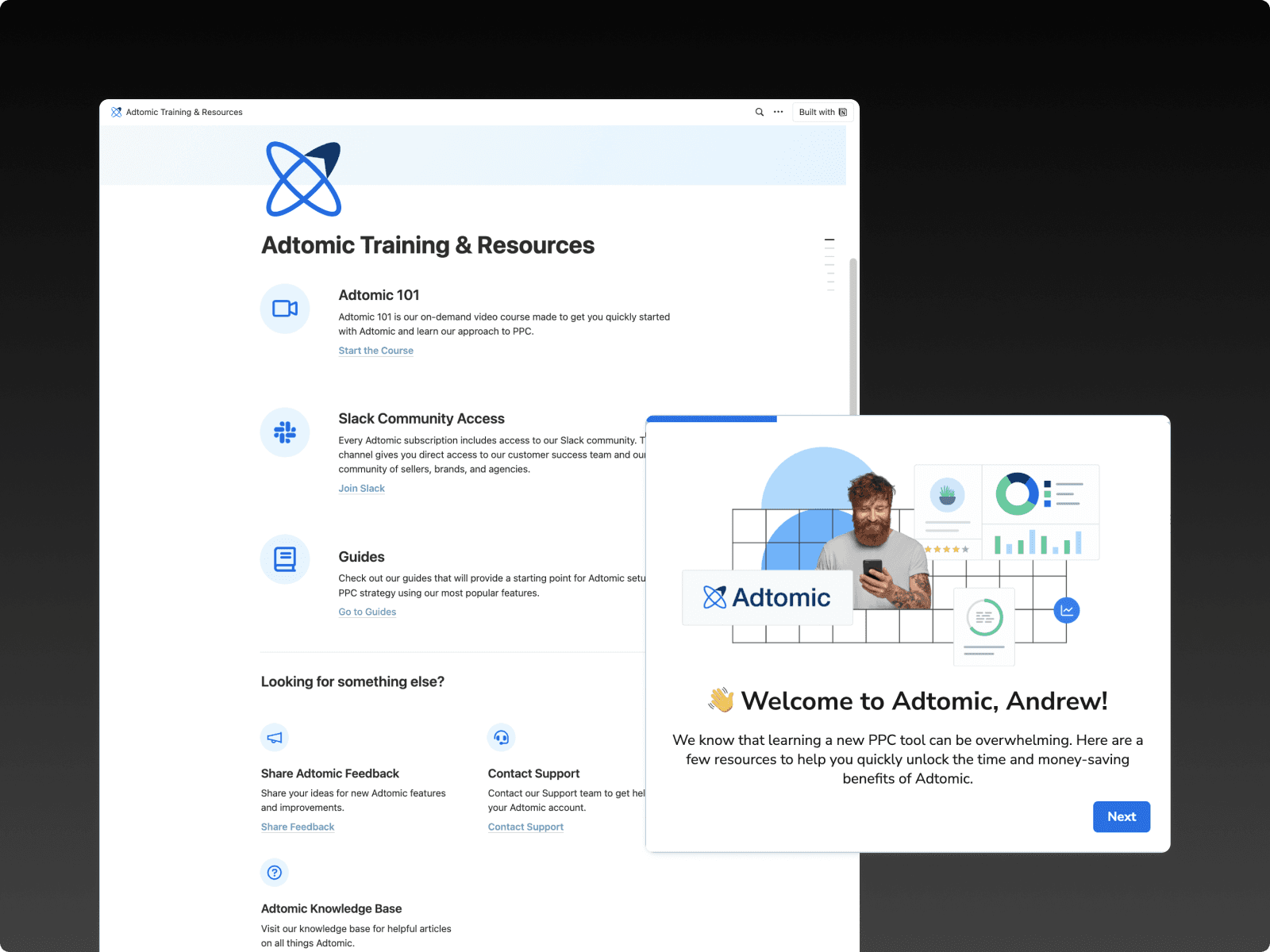The image size is (1270, 952).
Task: Click the Adtomic favicon in the top bar
Action: (117, 112)
